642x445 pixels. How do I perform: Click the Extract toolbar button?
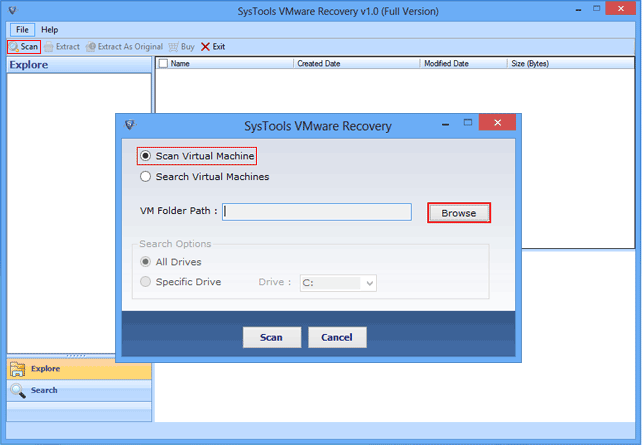(62, 47)
